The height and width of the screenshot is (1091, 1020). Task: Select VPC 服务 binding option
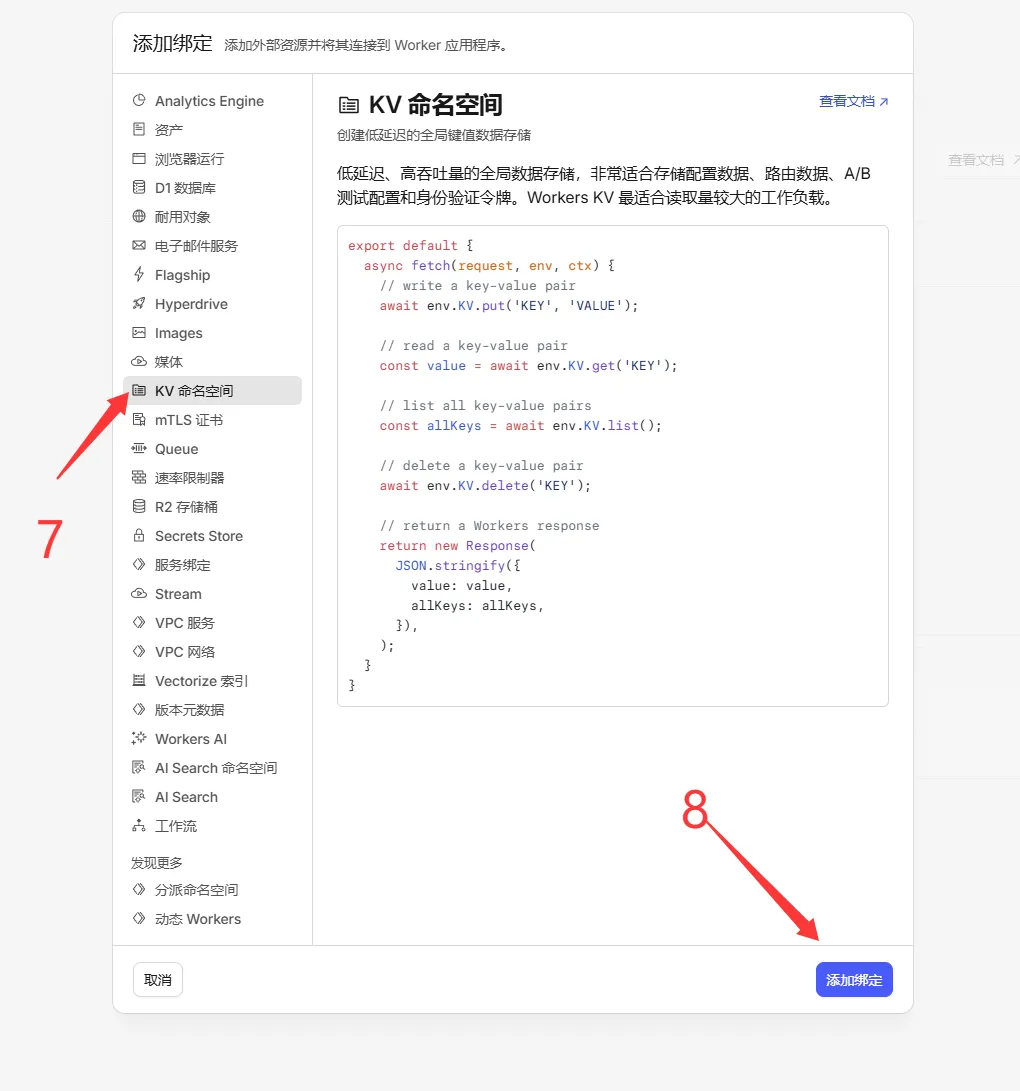coord(212,623)
